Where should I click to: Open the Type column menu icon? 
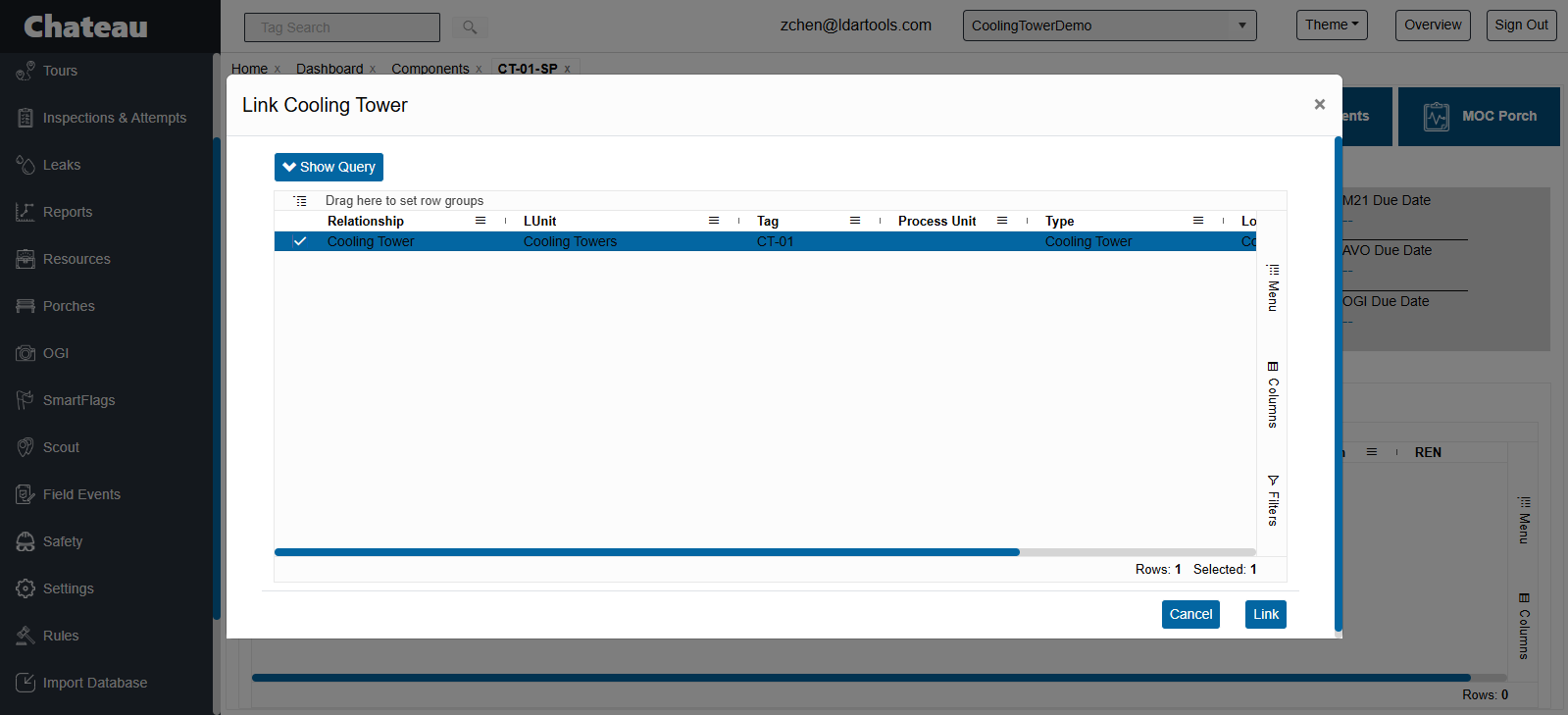[1198, 221]
